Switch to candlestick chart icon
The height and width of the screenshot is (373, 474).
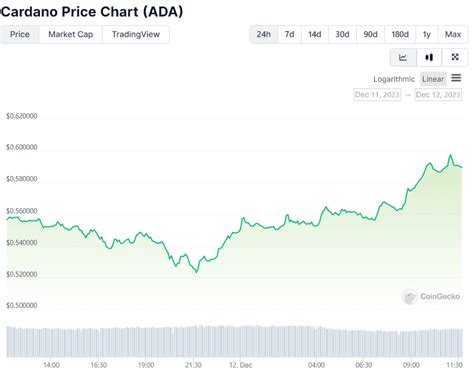429,57
